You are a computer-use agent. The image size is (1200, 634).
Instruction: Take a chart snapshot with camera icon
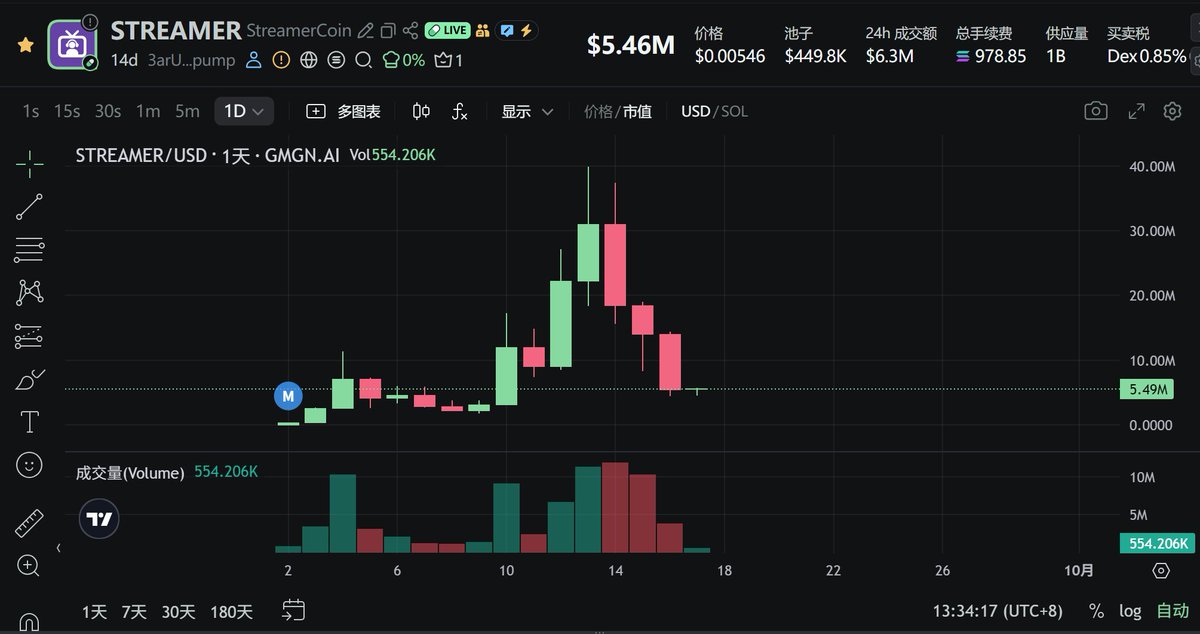tap(1096, 111)
